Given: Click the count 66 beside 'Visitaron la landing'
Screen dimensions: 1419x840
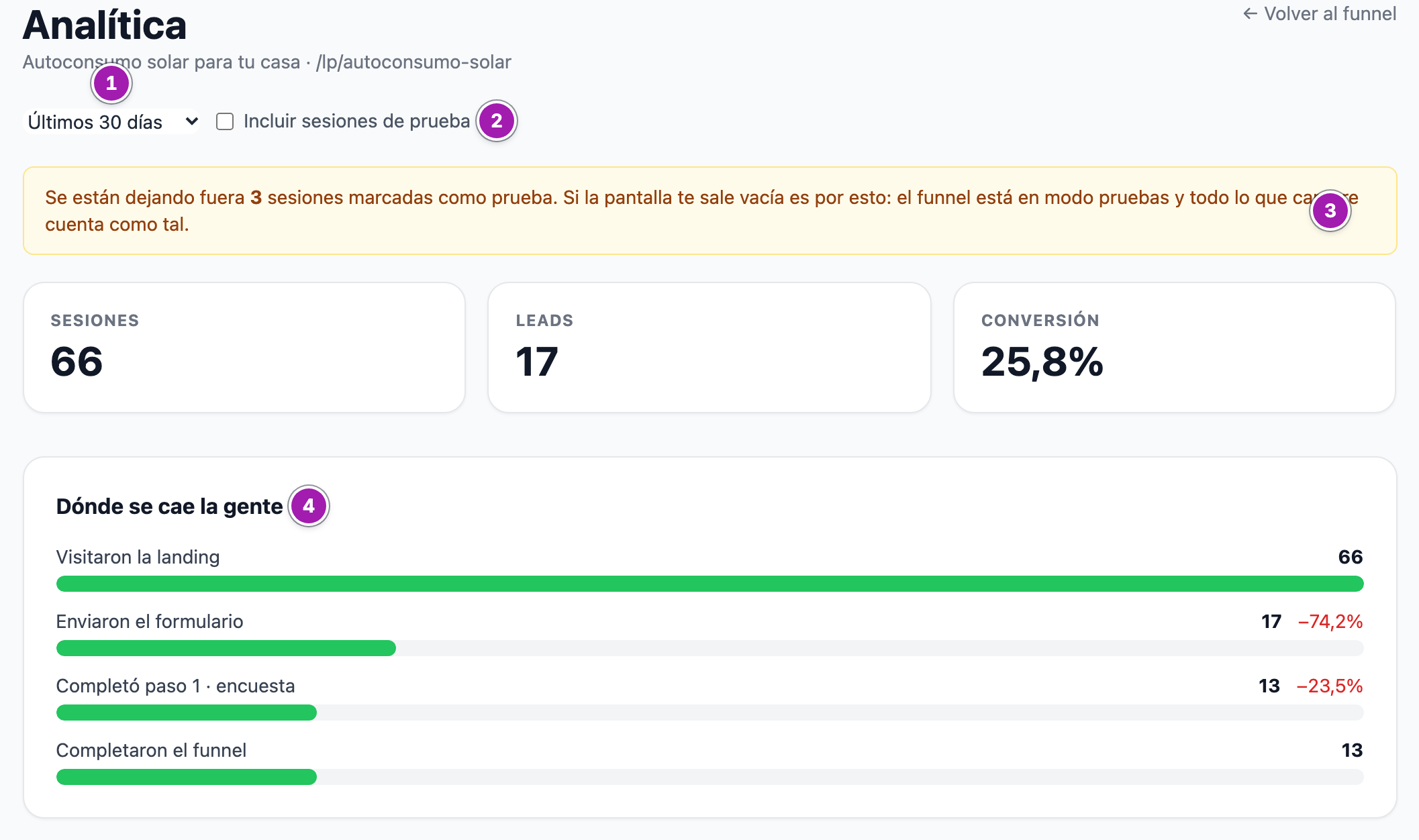Looking at the screenshot, I should 1350,557.
